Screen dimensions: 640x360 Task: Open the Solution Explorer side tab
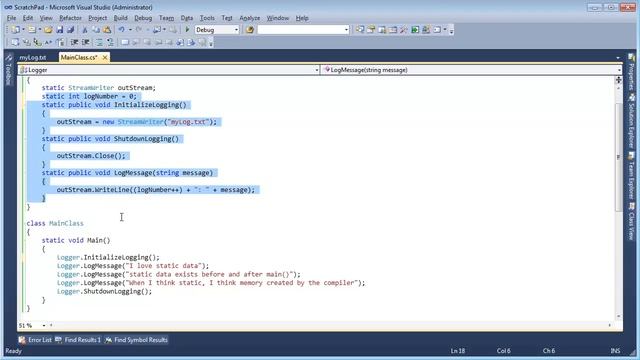(631, 121)
